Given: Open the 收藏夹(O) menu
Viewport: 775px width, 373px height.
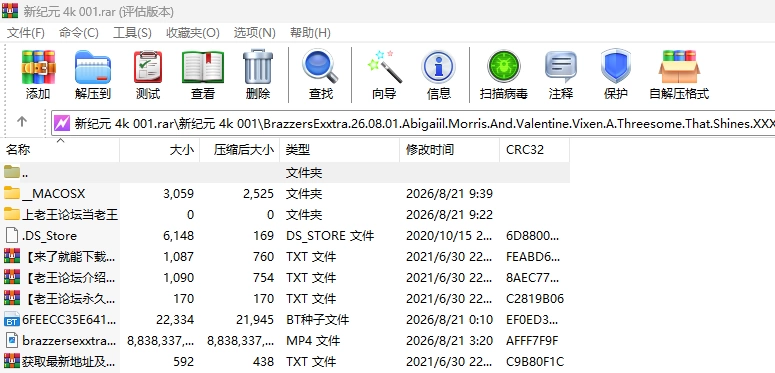Looking at the screenshot, I should tap(193, 33).
